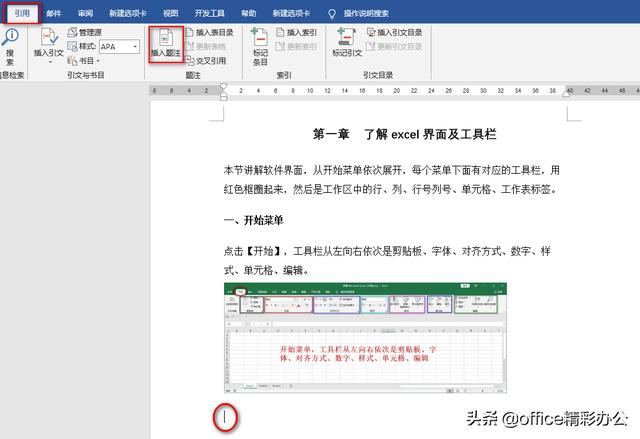Screen dimensions: 640x439
Task: Select the 新建选项卡 tab beside 审阅
Action: [128, 13]
